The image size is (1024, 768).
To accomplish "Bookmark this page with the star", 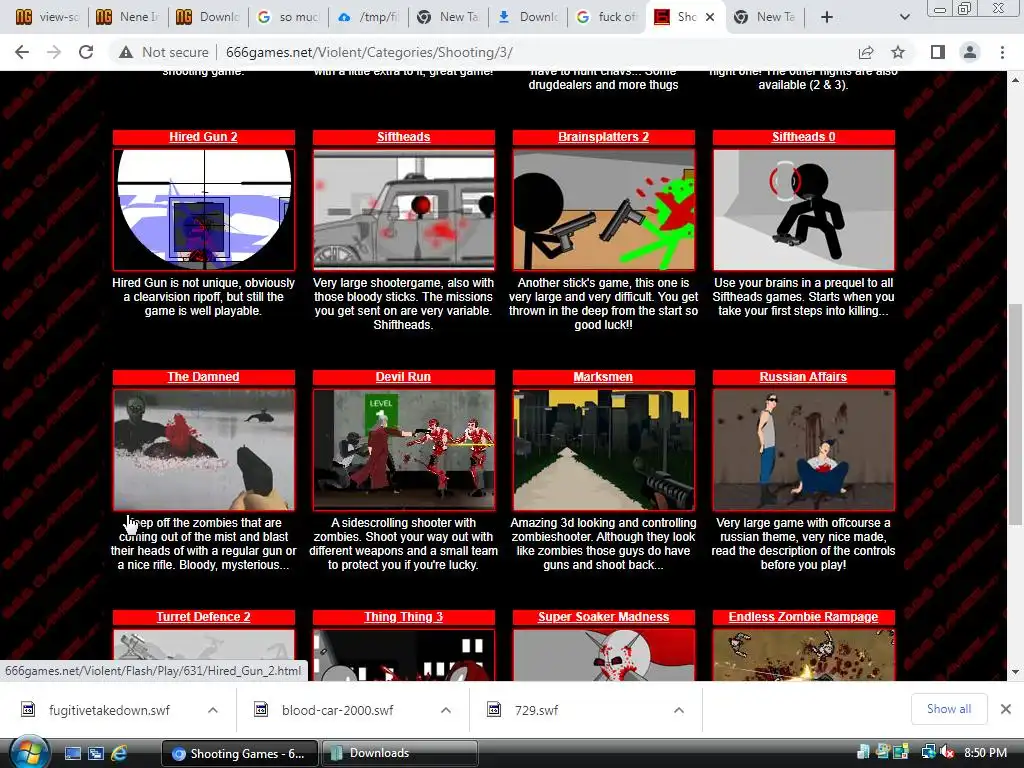I will point(898,52).
